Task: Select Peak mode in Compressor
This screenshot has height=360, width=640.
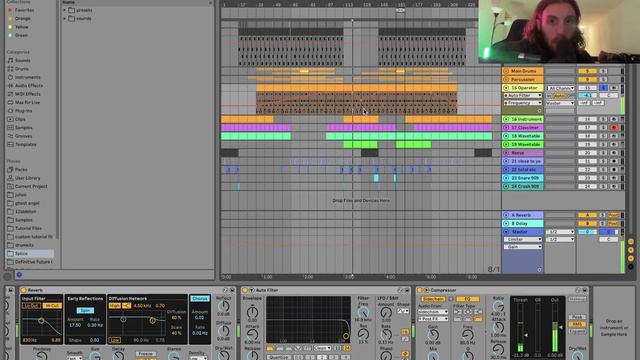Action: point(577,317)
